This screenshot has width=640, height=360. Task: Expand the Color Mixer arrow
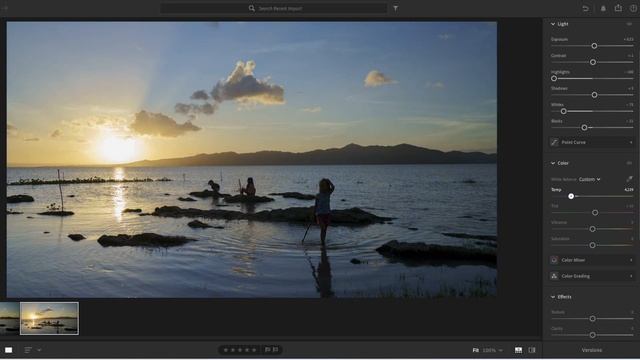[x=631, y=260]
